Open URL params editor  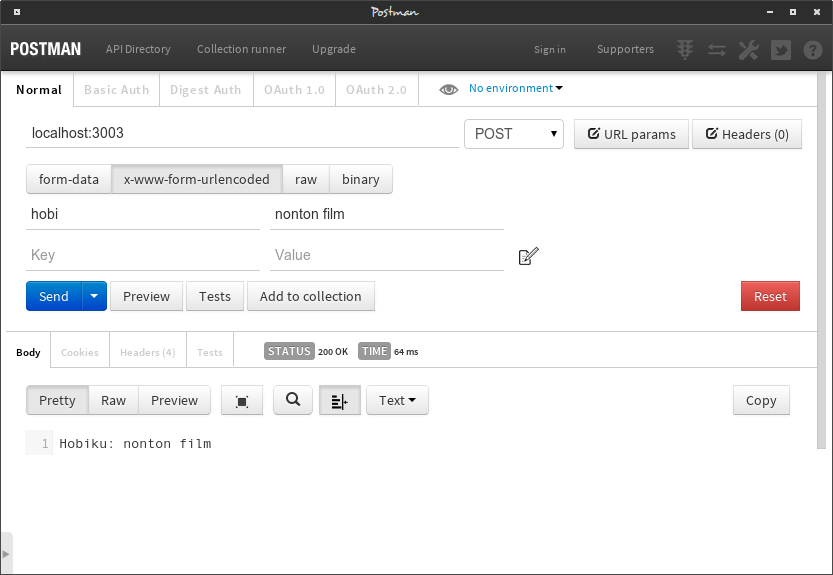[x=631, y=134]
